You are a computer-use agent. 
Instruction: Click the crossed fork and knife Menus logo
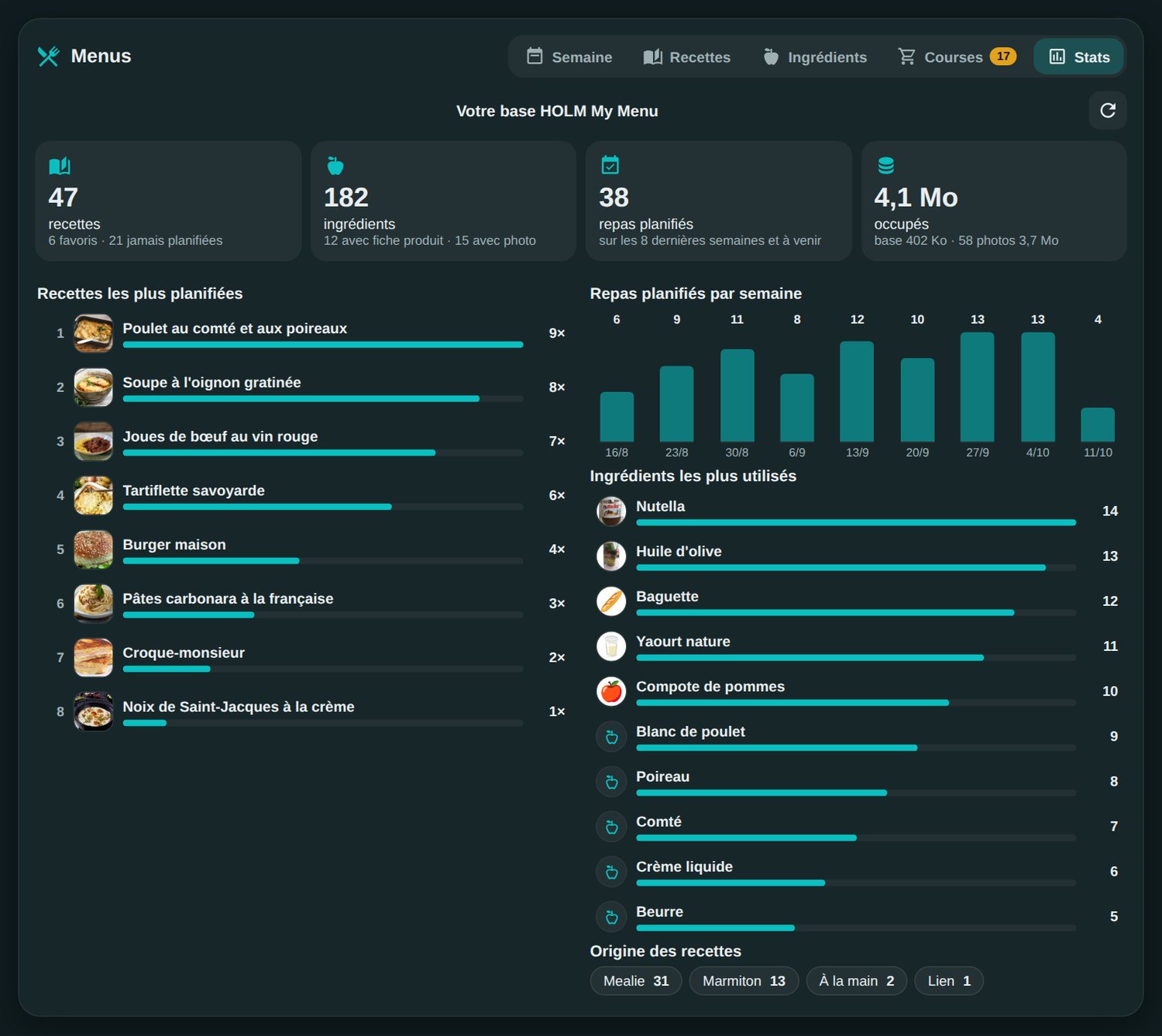(x=48, y=56)
